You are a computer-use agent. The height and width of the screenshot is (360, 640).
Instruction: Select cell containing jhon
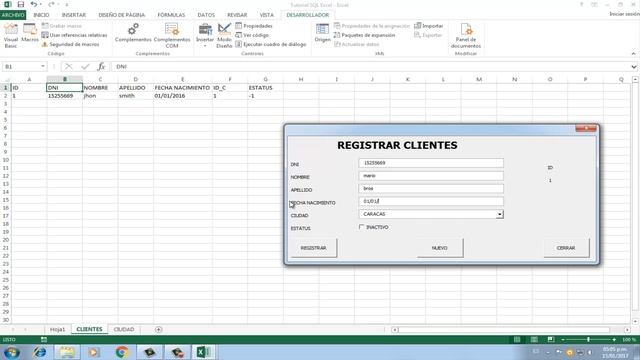coord(100,96)
